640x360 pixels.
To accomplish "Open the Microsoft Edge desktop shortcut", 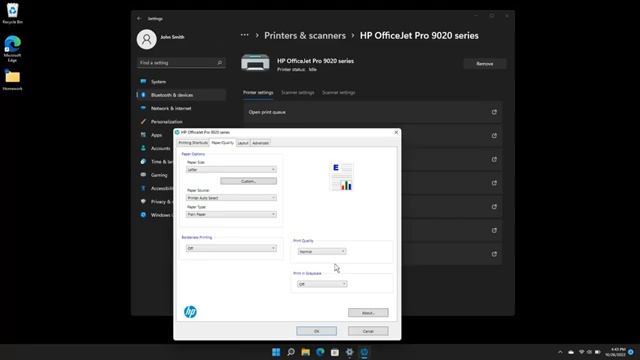I will pos(12,49).
